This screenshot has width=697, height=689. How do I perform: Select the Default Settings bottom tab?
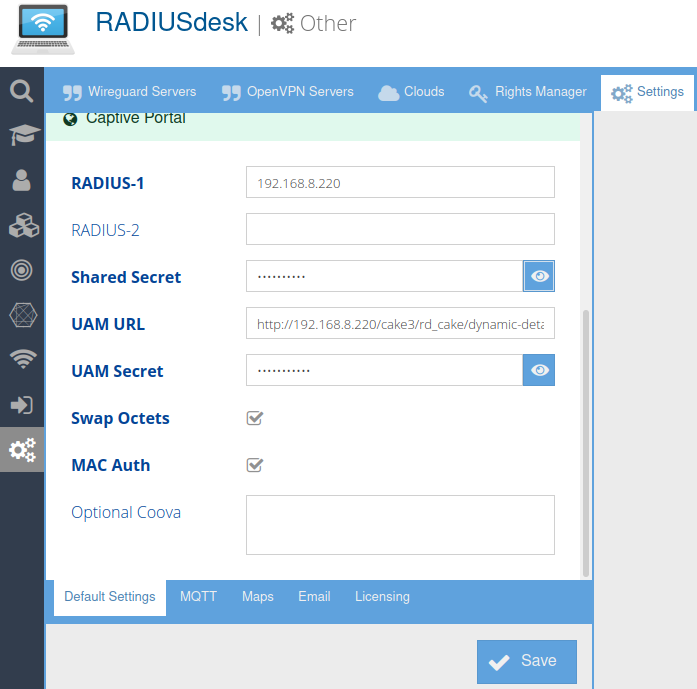point(110,597)
